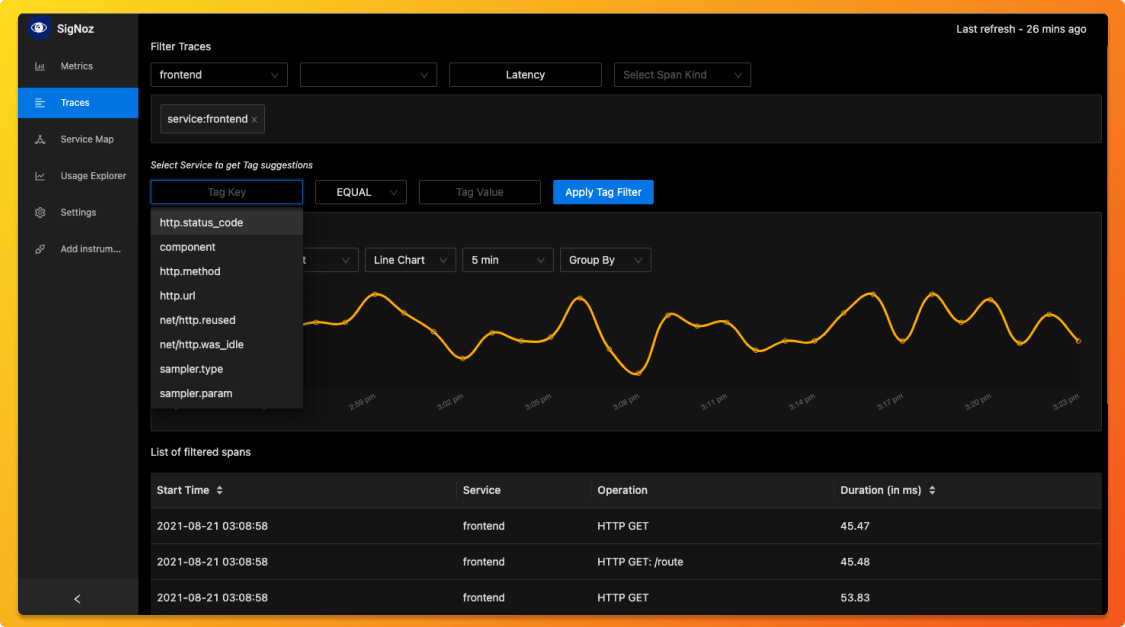This screenshot has width=1125, height=627.
Task: Select http.method tag suggestion
Action: pyautogui.click(x=227, y=271)
